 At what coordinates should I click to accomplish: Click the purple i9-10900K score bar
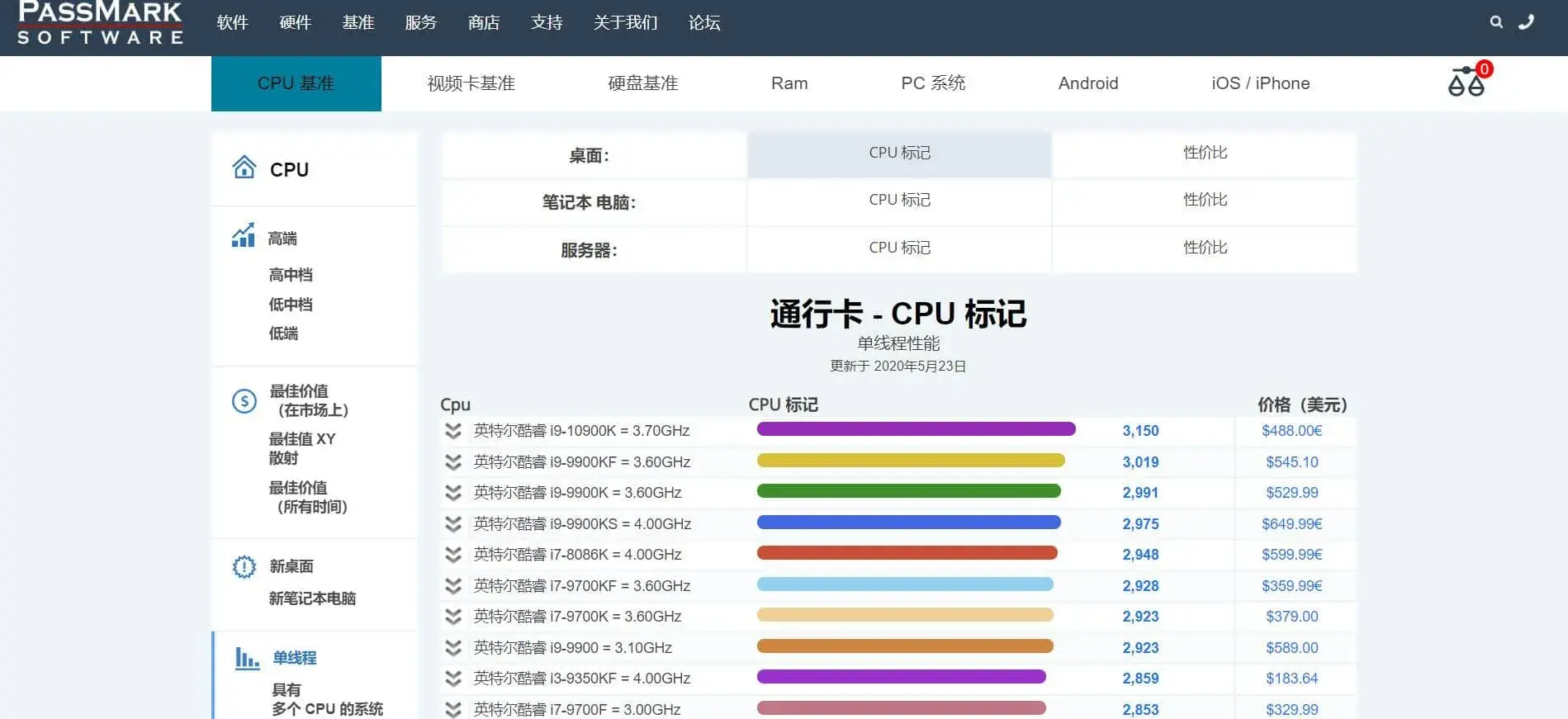916,429
